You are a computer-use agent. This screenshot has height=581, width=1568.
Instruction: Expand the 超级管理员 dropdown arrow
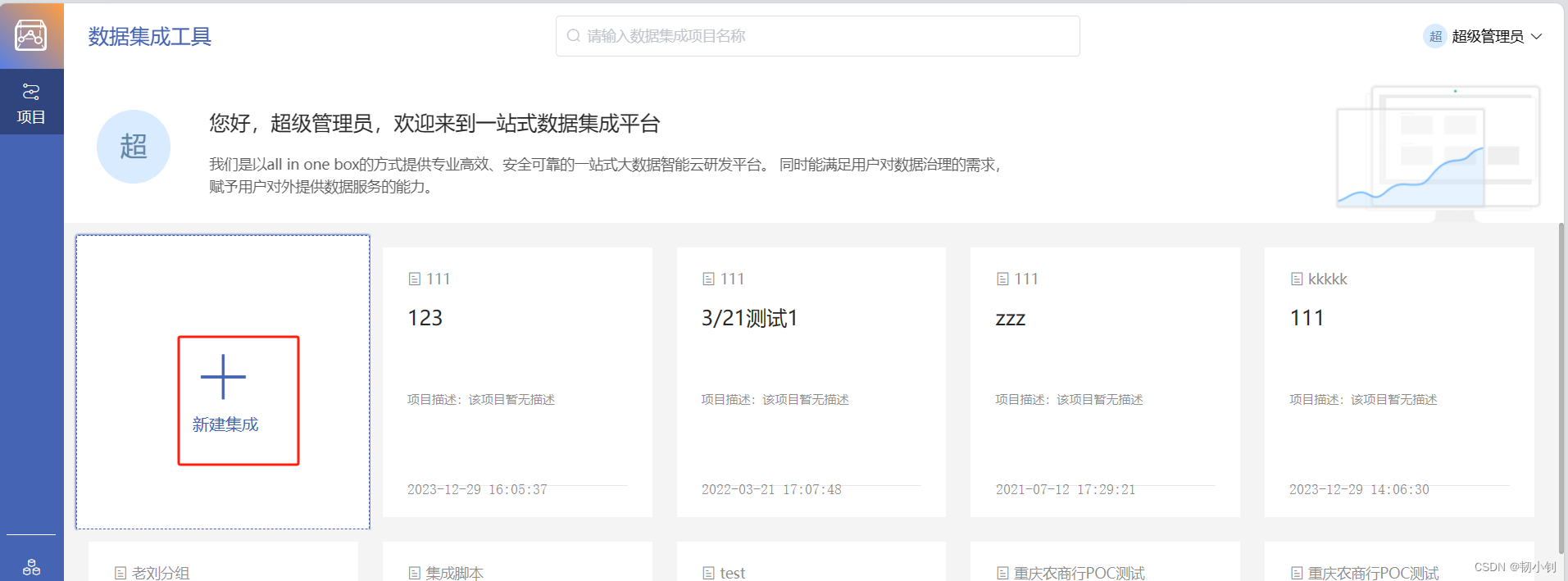[1536, 36]
